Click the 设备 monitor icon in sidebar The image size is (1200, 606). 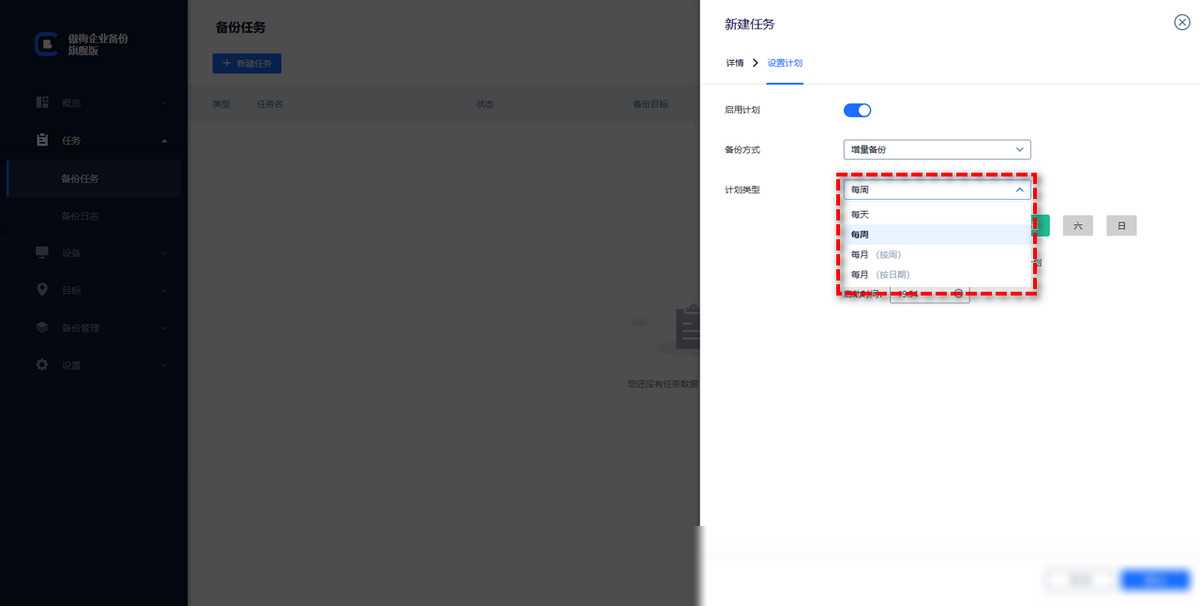(x=42, y=252)
